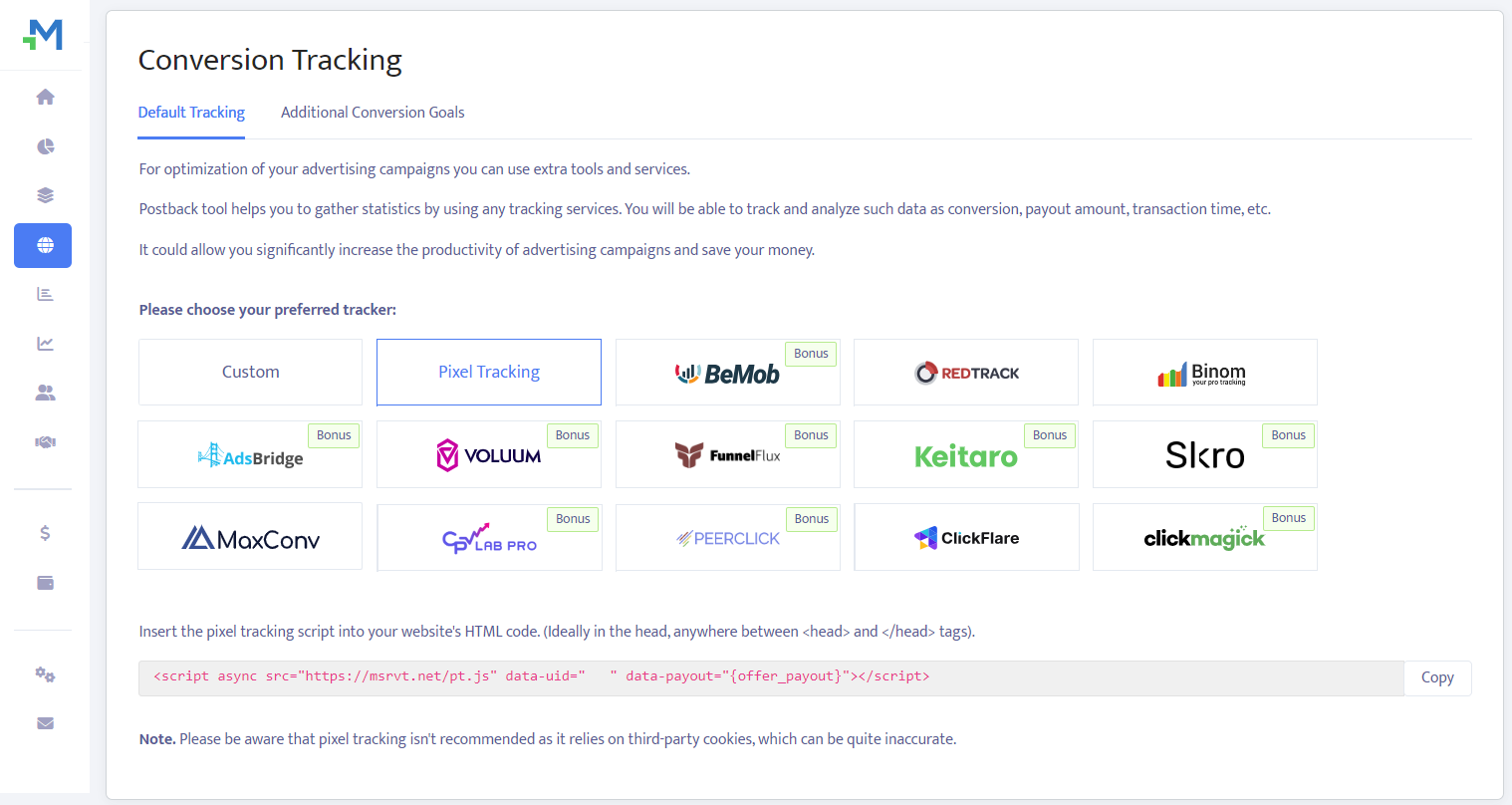Choose the Custom tracker option
This screenshot has width=1512, height=805.
[x=250, y=372]
